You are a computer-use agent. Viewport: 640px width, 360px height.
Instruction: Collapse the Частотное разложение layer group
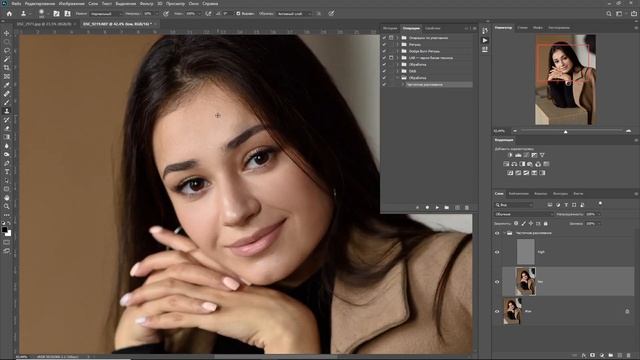(x=504, y=233)
